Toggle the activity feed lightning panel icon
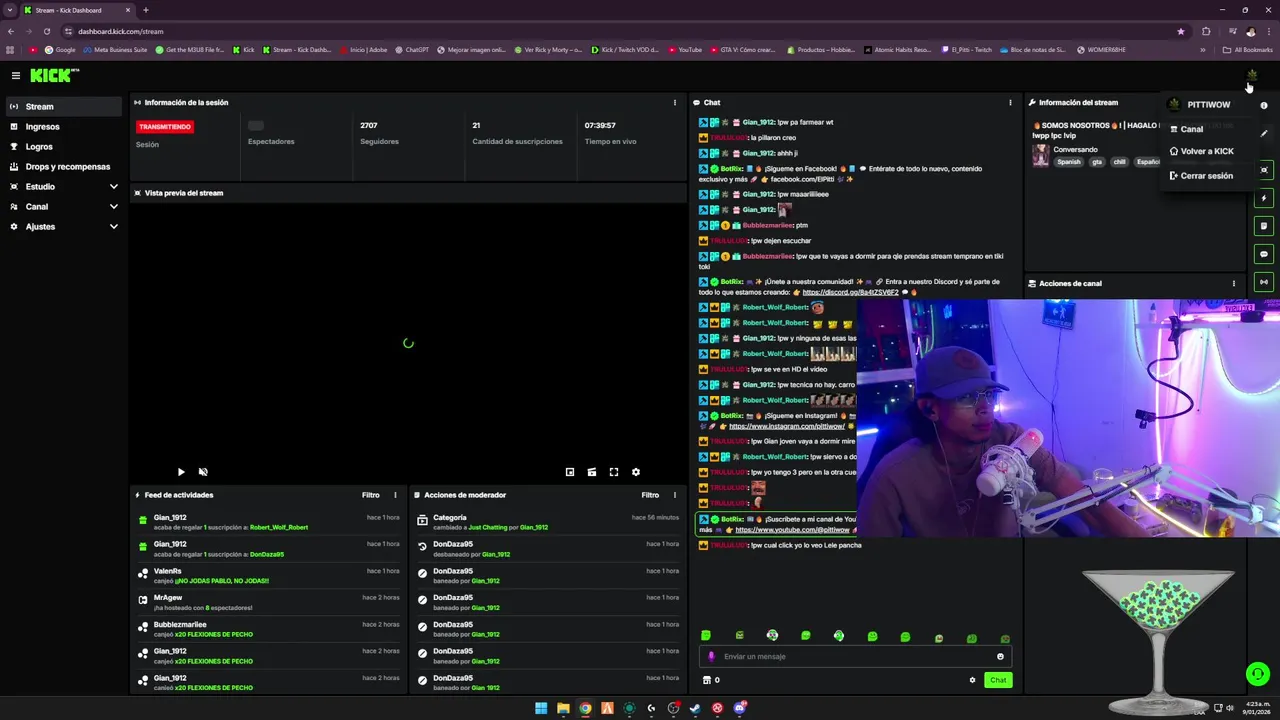Screen dimensions: 1280x720 coord(1264,198)
